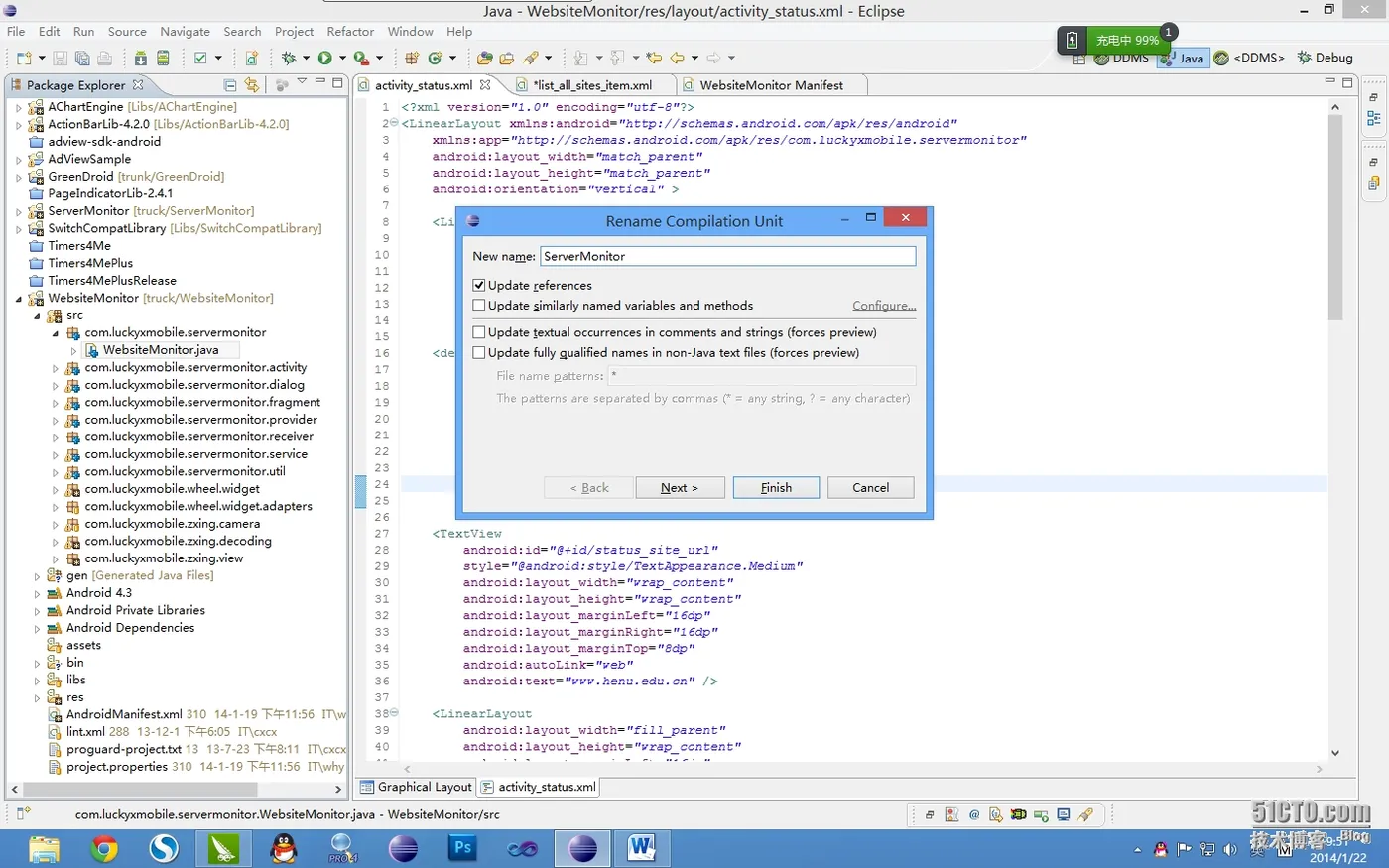
Task: Collapse the WebsiteMonitor project
Action: pos(19,298)
